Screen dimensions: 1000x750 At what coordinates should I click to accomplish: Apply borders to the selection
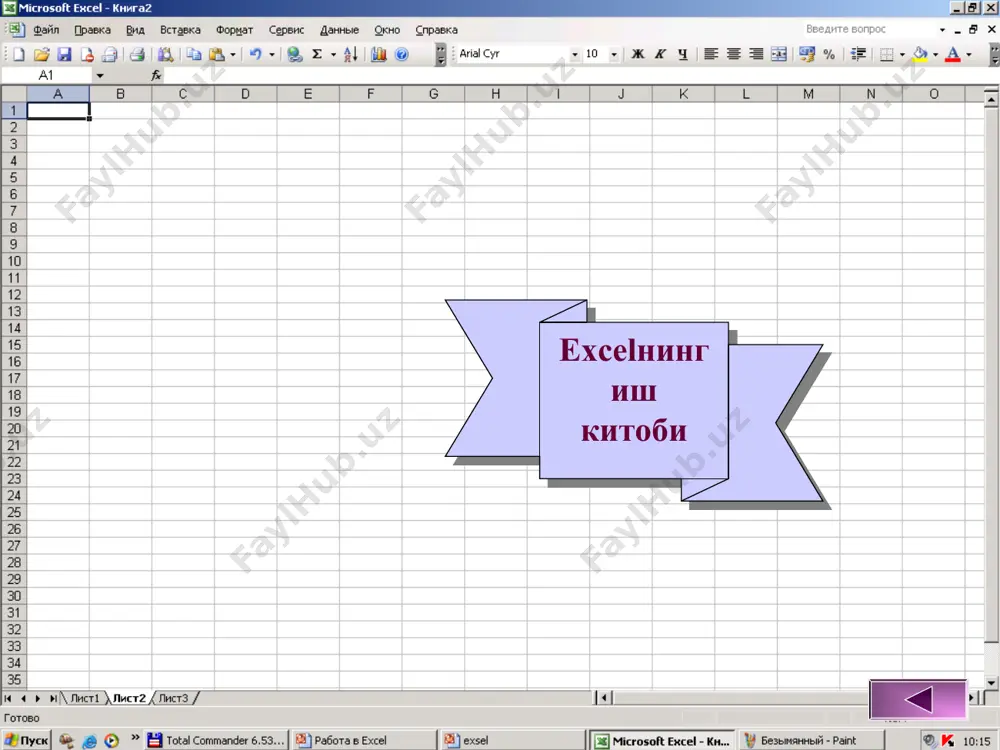(886, 54)
